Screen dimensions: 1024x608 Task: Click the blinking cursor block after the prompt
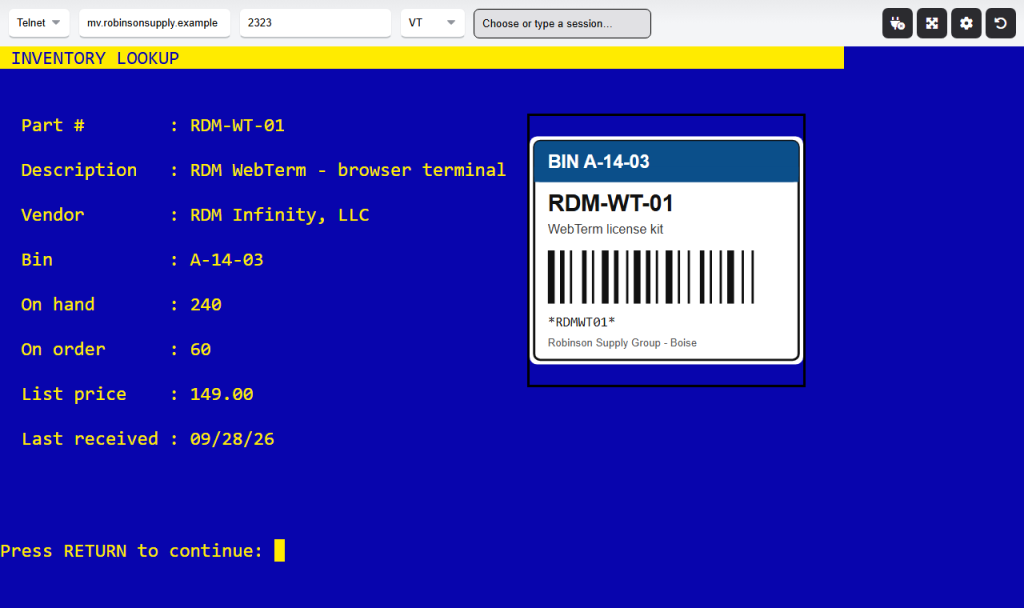(x=280, y=551)
